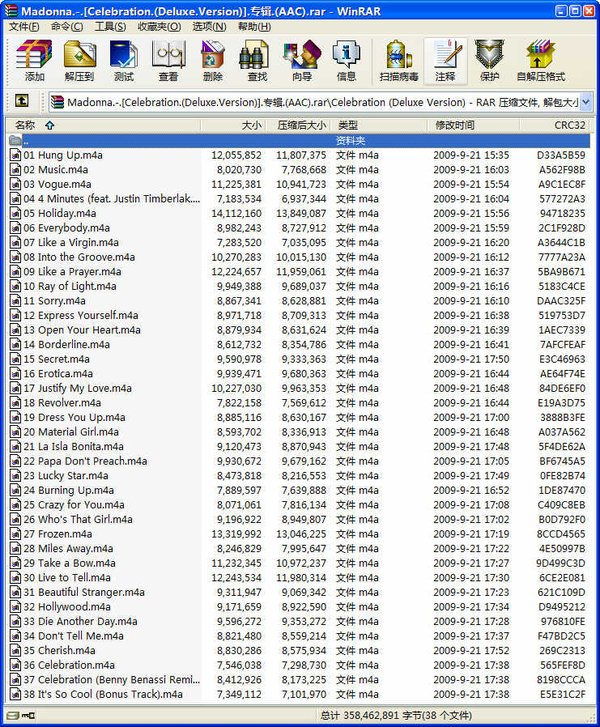Select file 36 Celebration.m4a

click(69, 665)
